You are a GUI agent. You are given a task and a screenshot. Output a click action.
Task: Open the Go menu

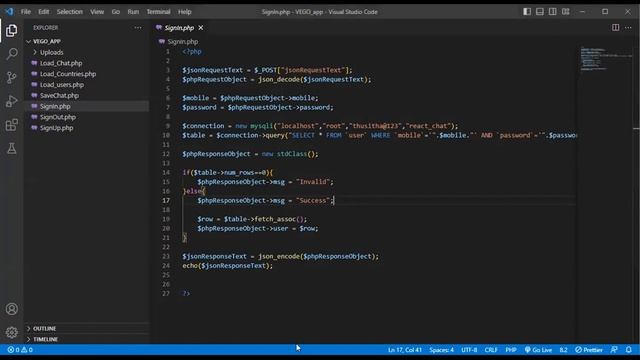tap(116, 12)
